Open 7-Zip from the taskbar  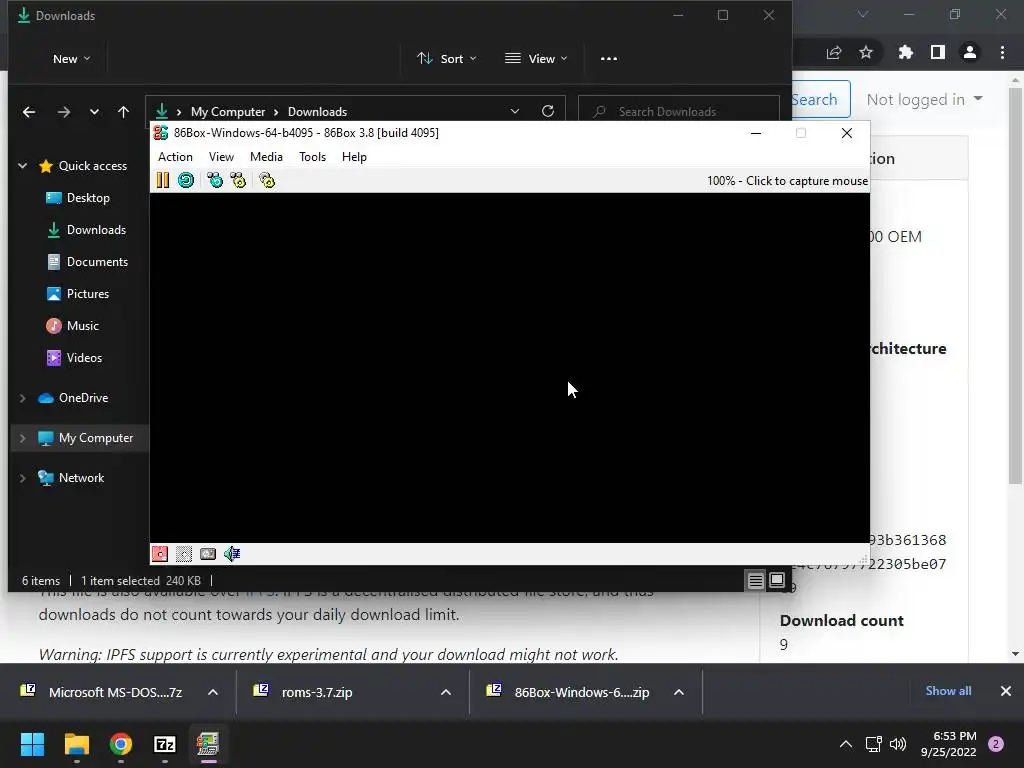(x=165, y=744)
